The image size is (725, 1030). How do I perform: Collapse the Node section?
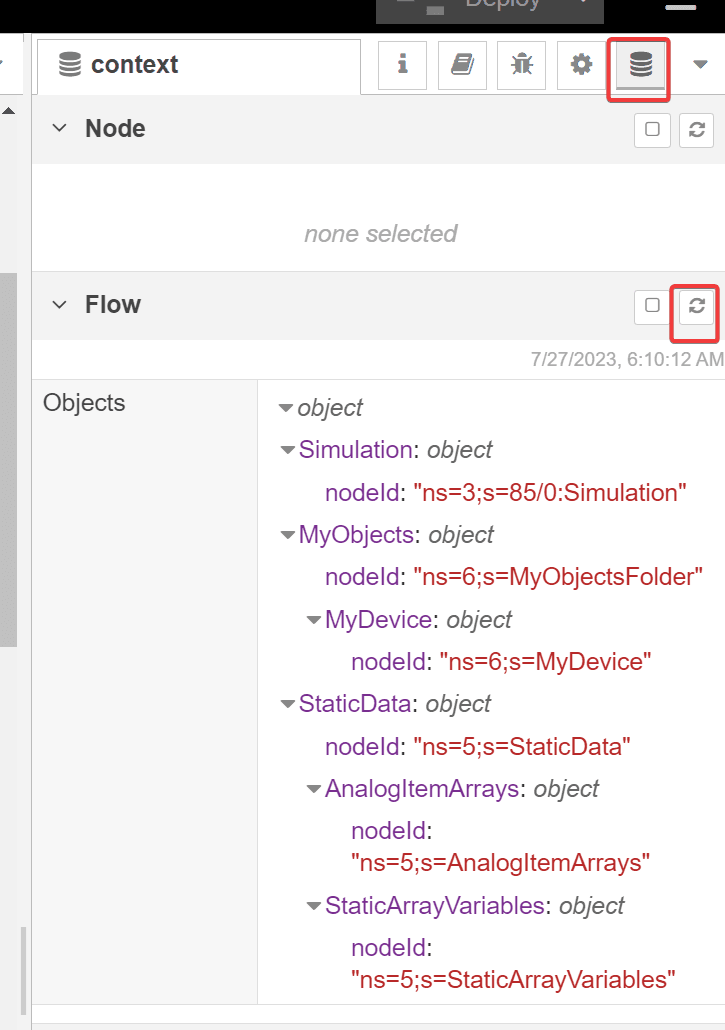[x=58, y=128]
